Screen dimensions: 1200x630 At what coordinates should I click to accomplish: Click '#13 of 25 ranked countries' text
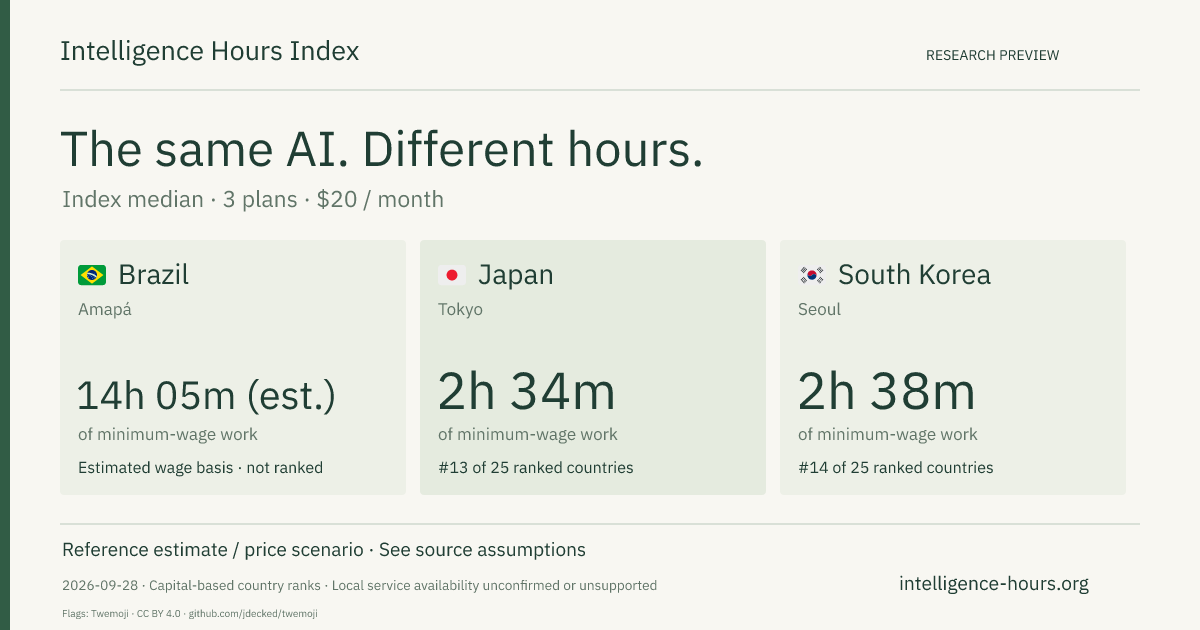536,468
